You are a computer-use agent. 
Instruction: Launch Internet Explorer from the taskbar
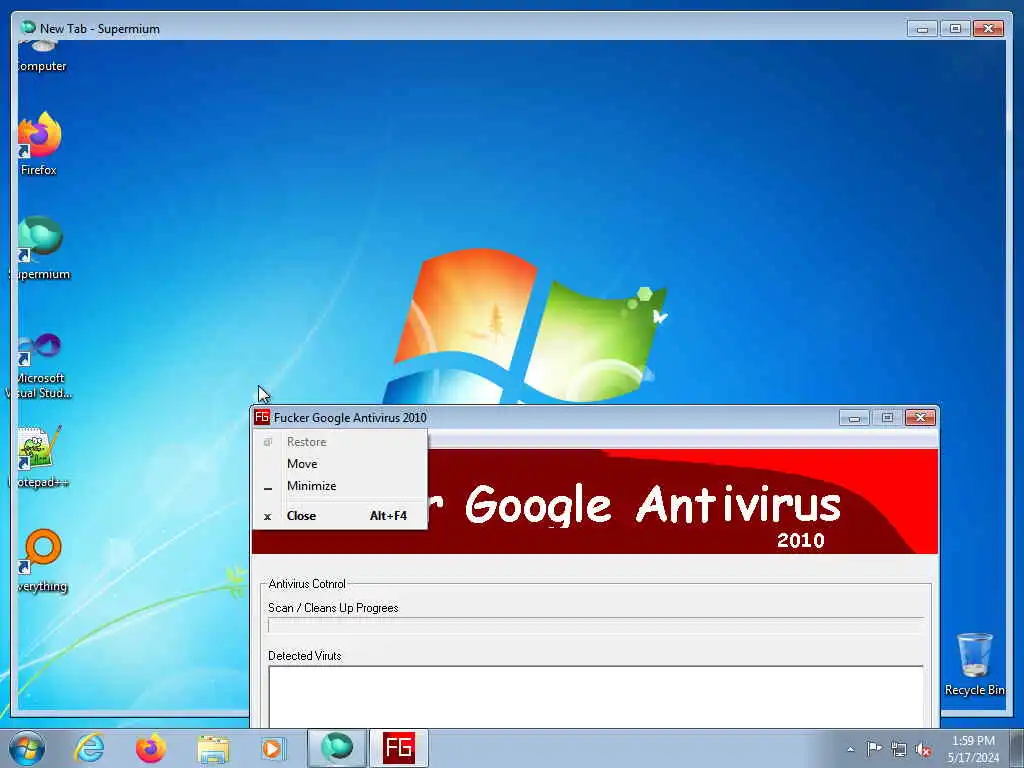[x=89, y=748]
